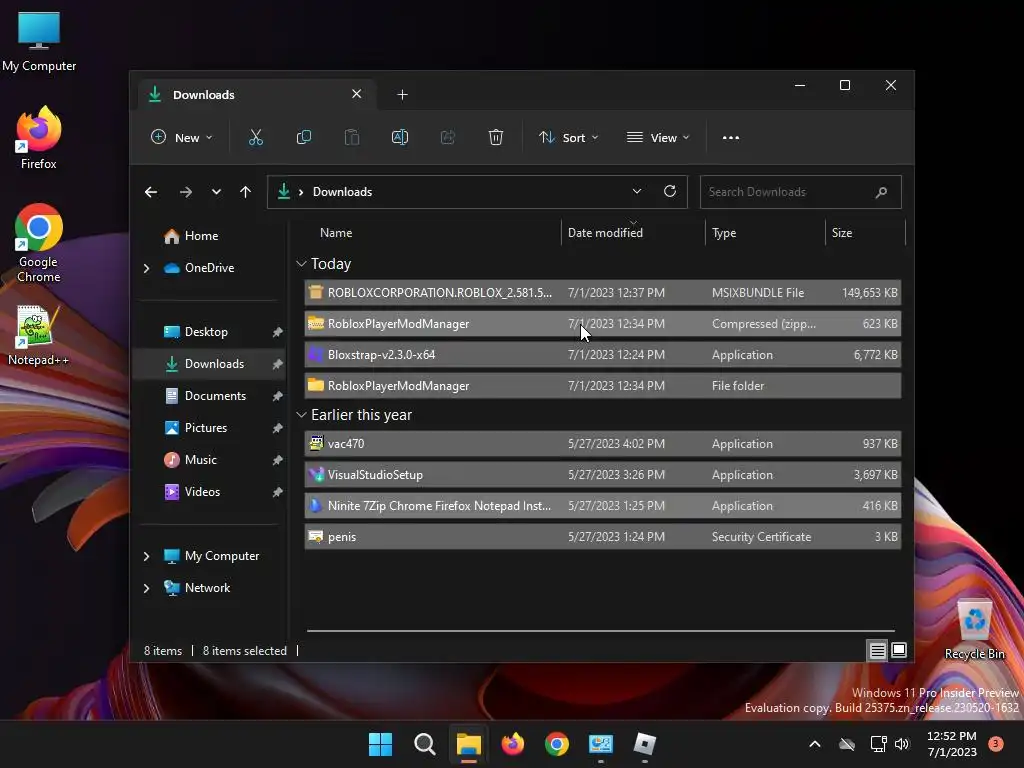
Task: Open Firefox desktop shortcut
Action: (x=39, y=138)
